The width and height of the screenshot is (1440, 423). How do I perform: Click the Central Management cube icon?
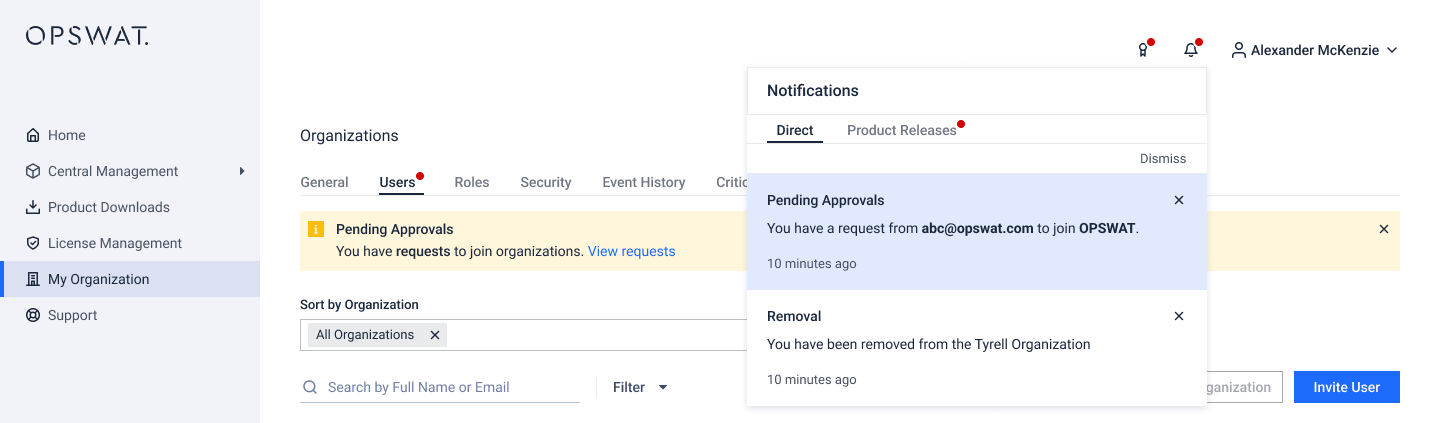[x=33, y=171]
